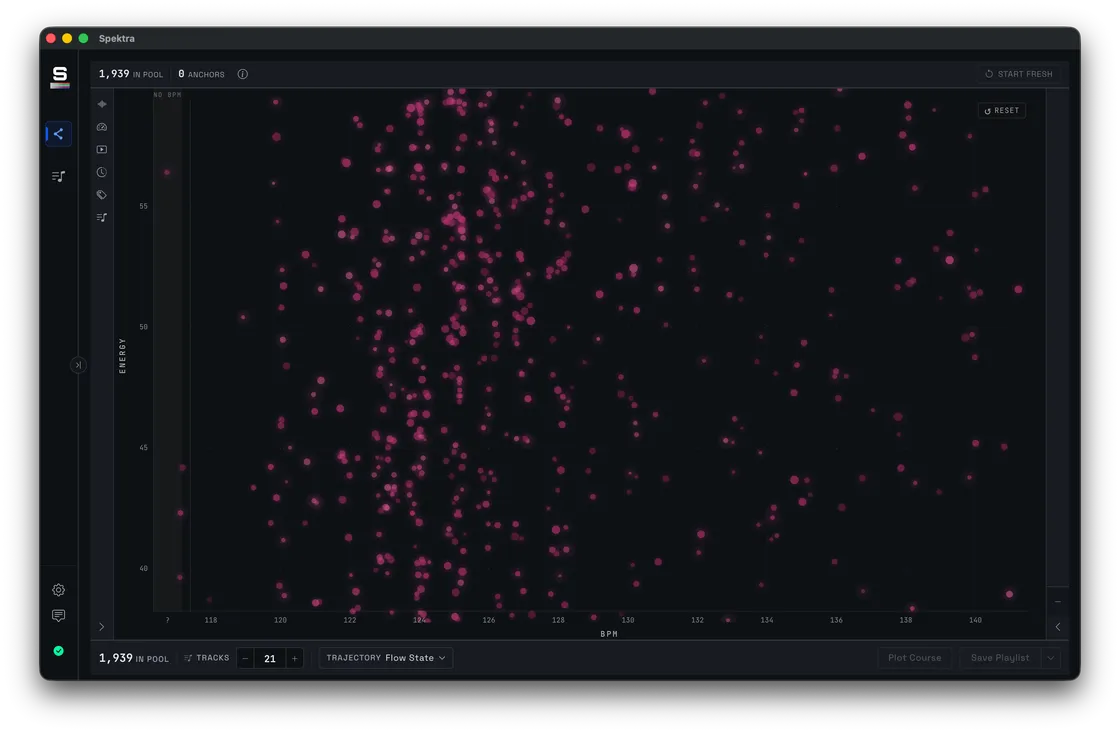1120x733 pixels.
Task: Reset the scatter plot view
Action: 1002,111
